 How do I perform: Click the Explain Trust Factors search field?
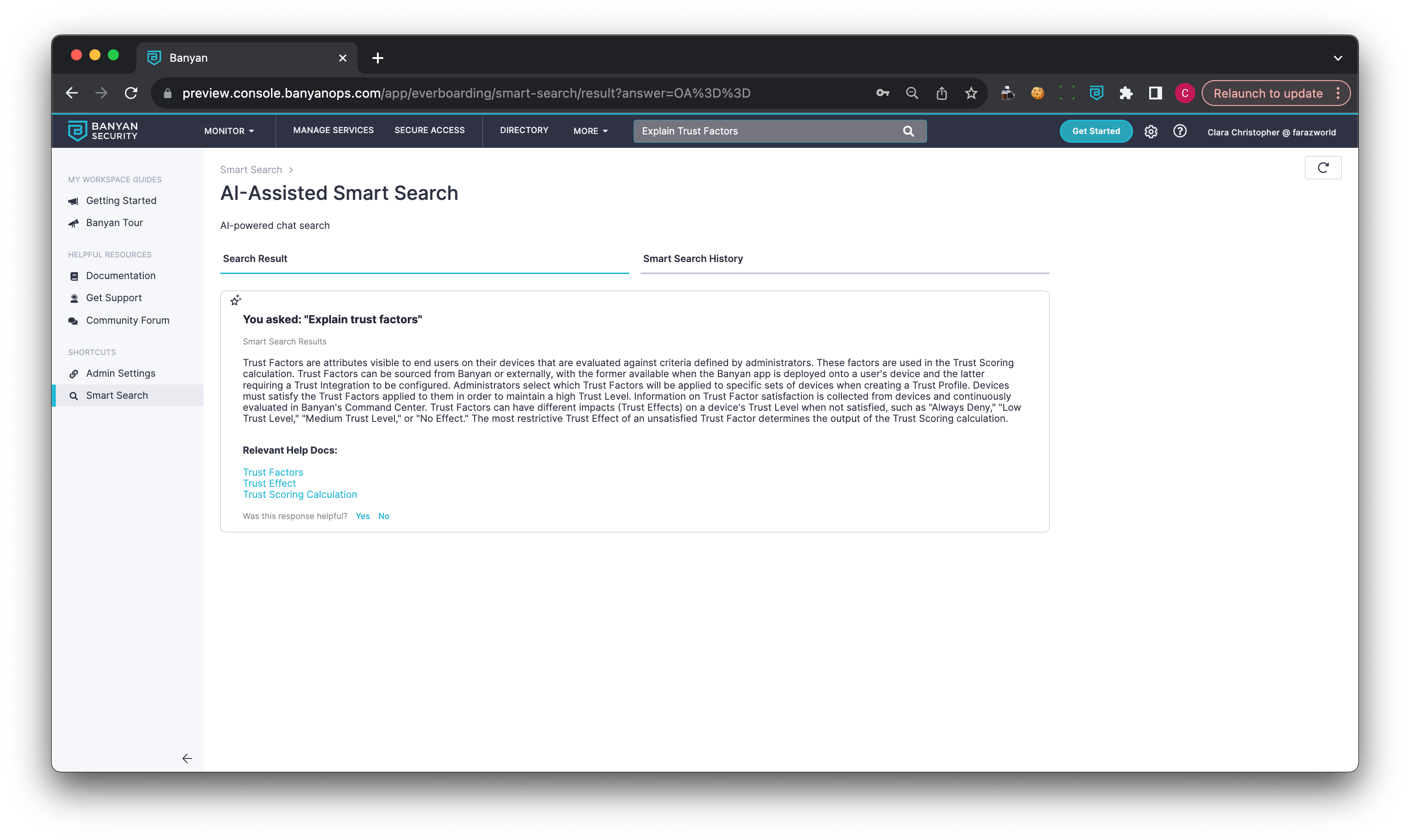pyautogui.click(x=764, y=131)
